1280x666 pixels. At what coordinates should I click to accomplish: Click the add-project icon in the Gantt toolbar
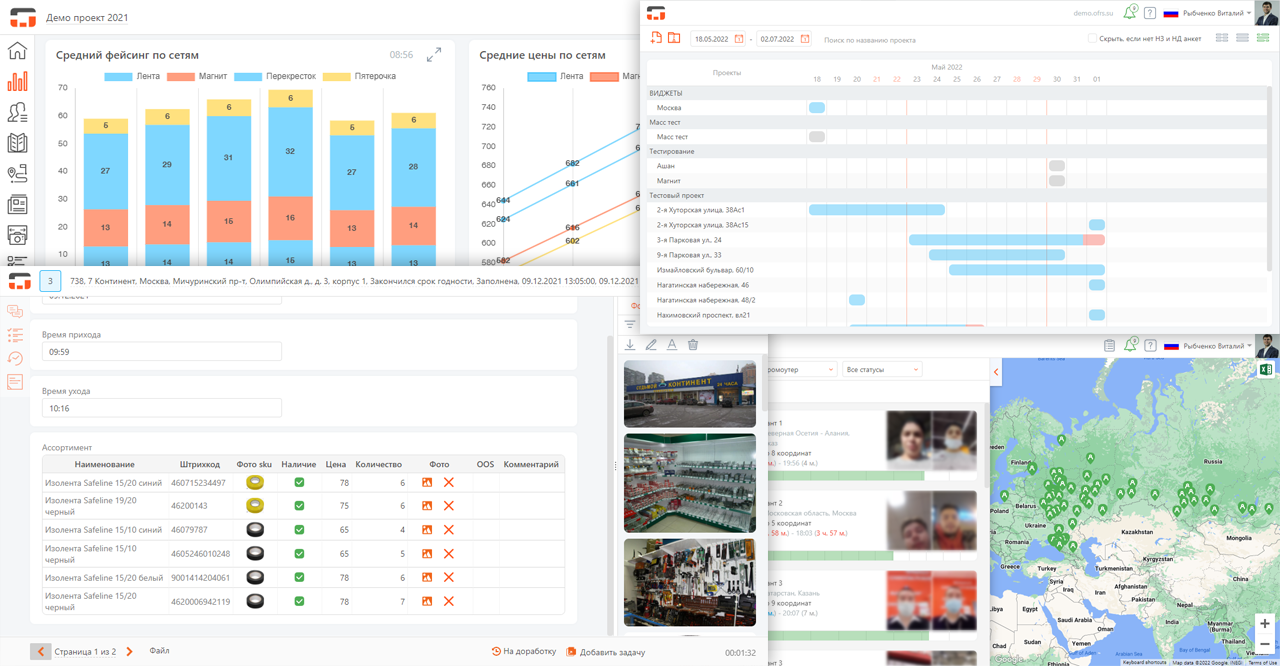pyautogui.click(x=656, y=39)
